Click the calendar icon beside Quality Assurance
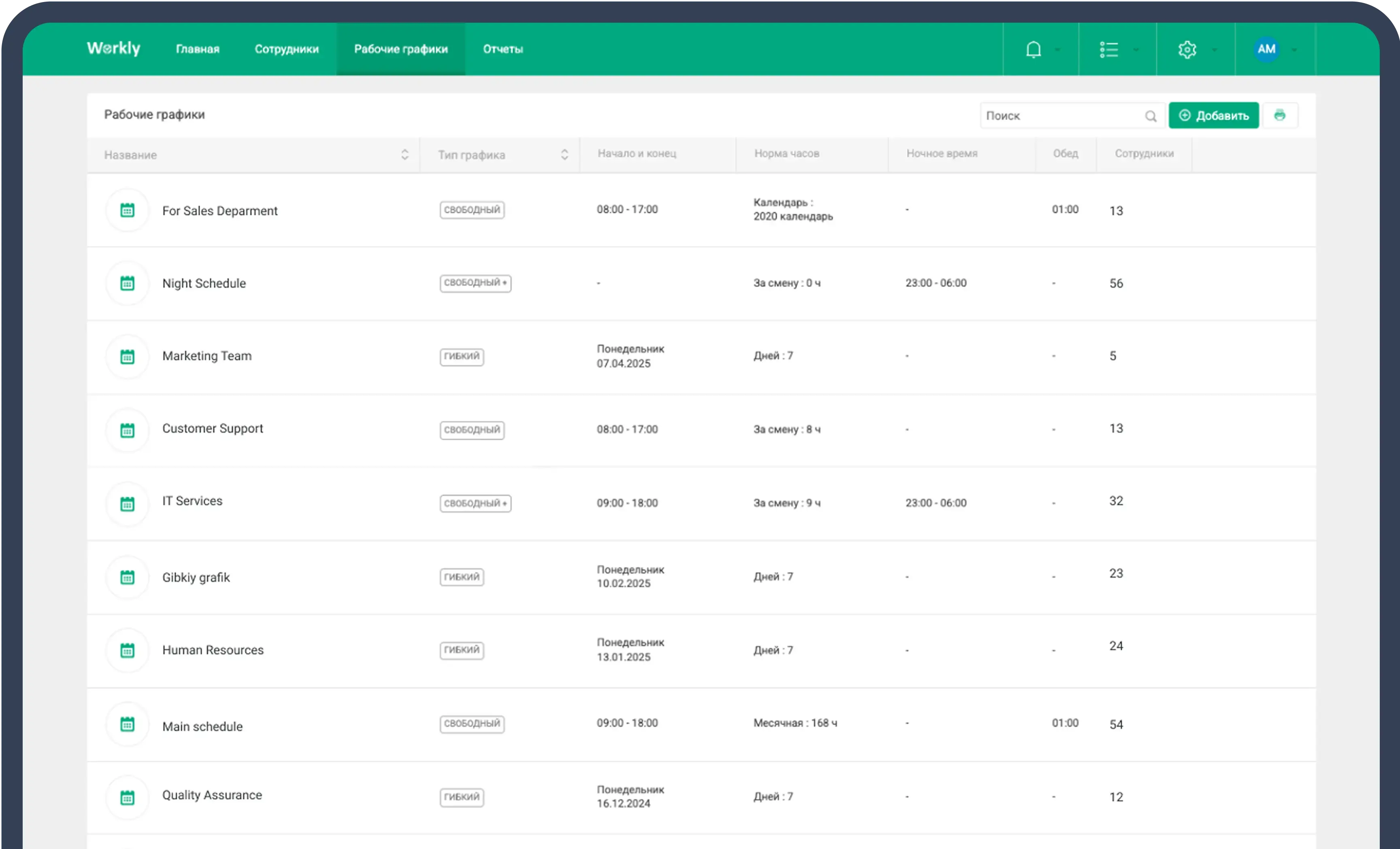1400x849 pixels. (127, 797)
